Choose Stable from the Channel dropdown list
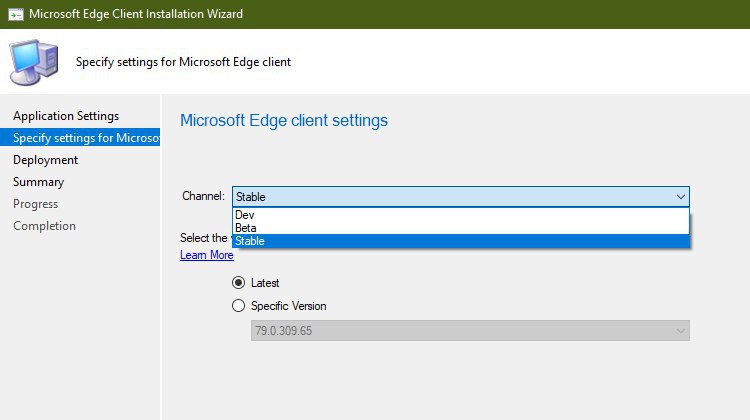This screenshot has width=750, height=420. tap(461, 241)
